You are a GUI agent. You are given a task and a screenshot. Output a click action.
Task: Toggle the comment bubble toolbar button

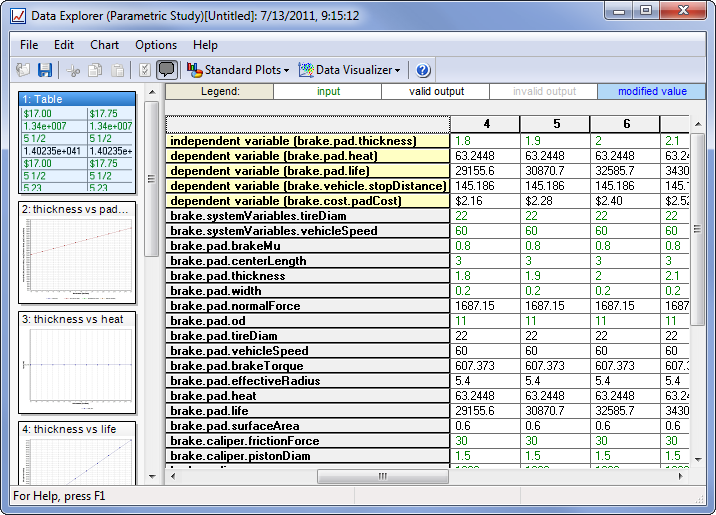coord(167,70)
